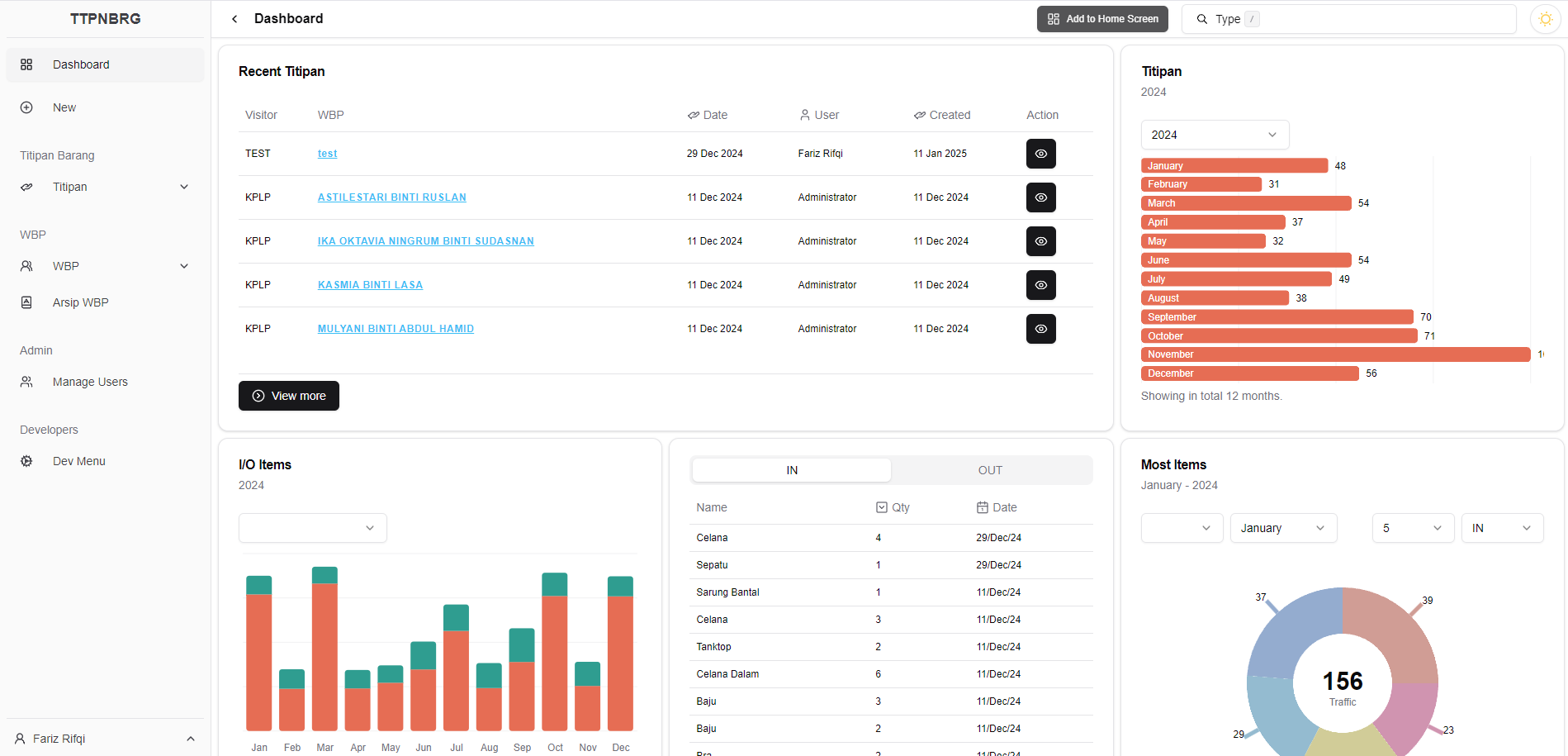Viewport: 1568px width, 756px height.
Task: Switch to the OUT tab
Action: [989, 470]
